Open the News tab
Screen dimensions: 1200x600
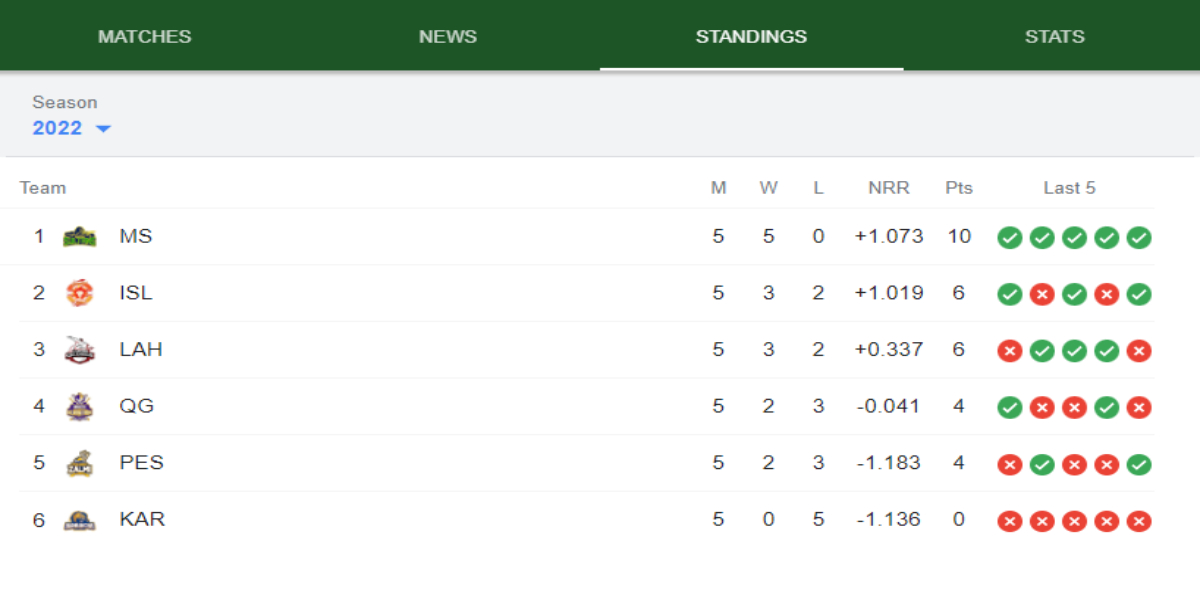pyautogui.click(x=448, y=37)
